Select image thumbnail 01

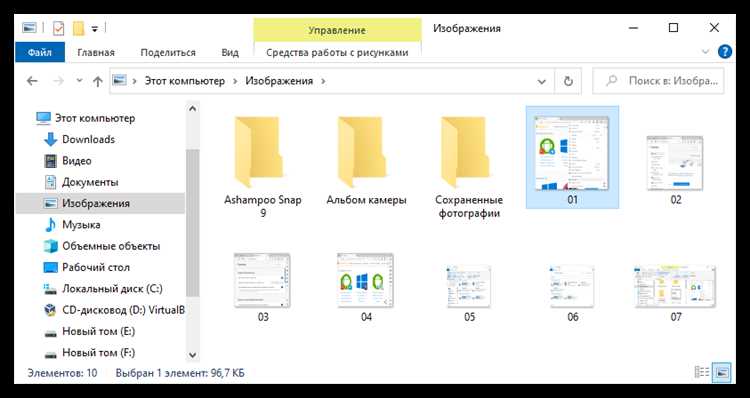coord(572,158)
